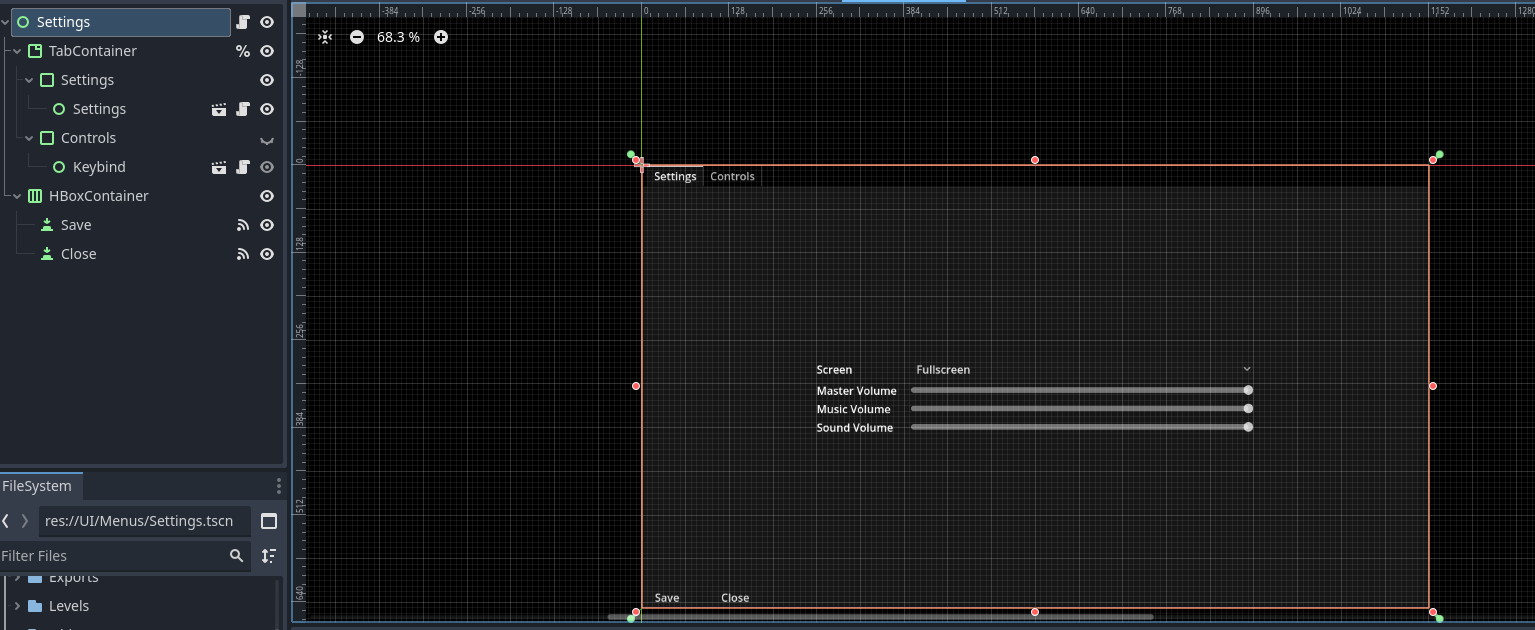The width and height of the screenshot is (1535, 630).
Task: Open FileSystem dock options three-dot menu
Action: tap(279, 486)
